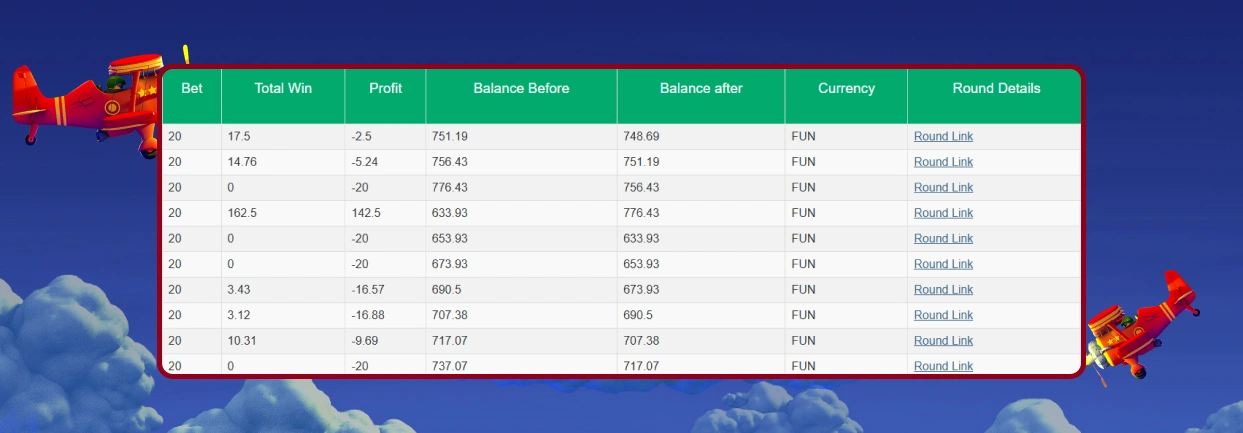Open Round Link for the 14.76 win row

pyautogui.click(x=943, y=162)
